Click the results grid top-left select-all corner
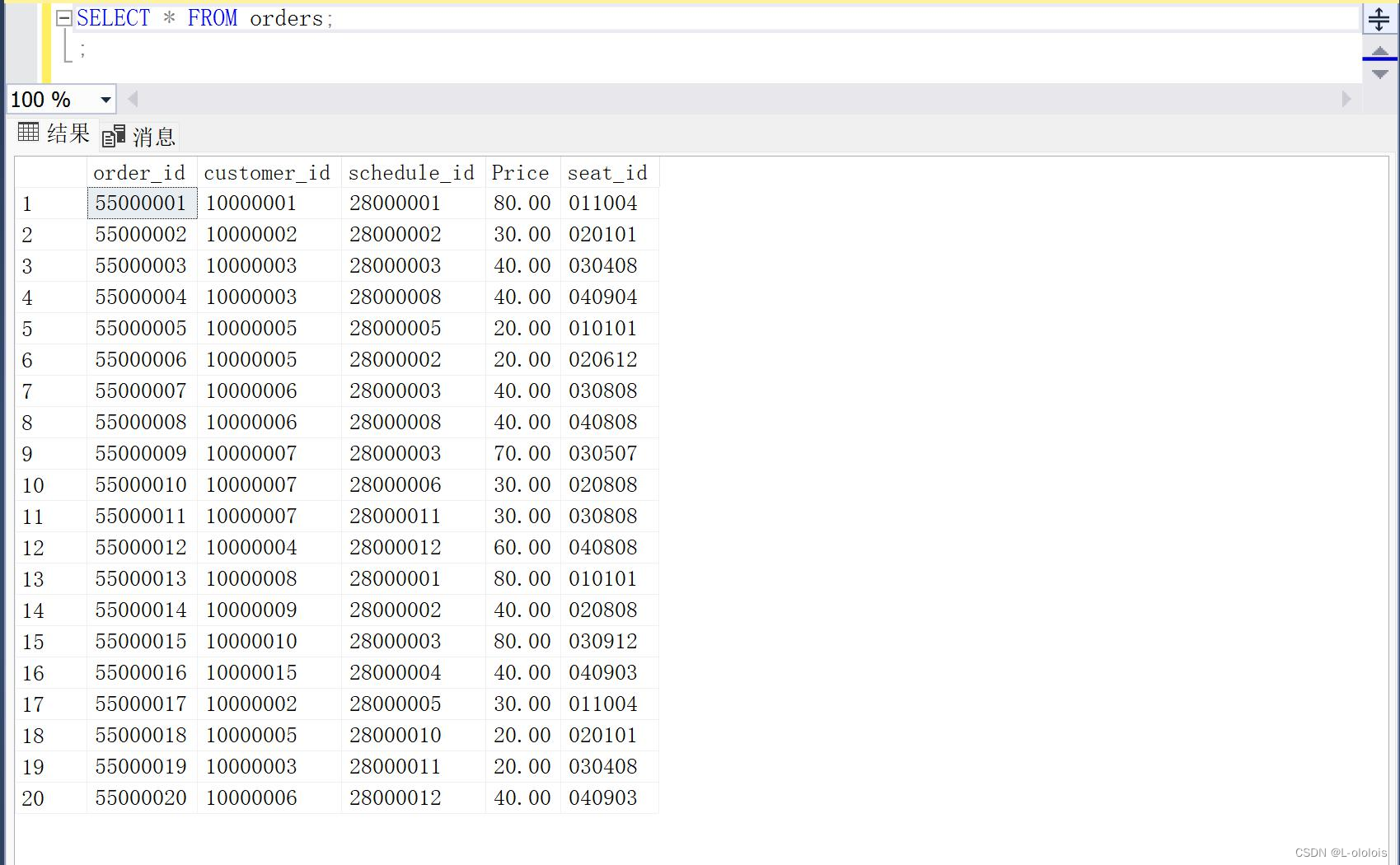1400x865 pixels. 50,172
